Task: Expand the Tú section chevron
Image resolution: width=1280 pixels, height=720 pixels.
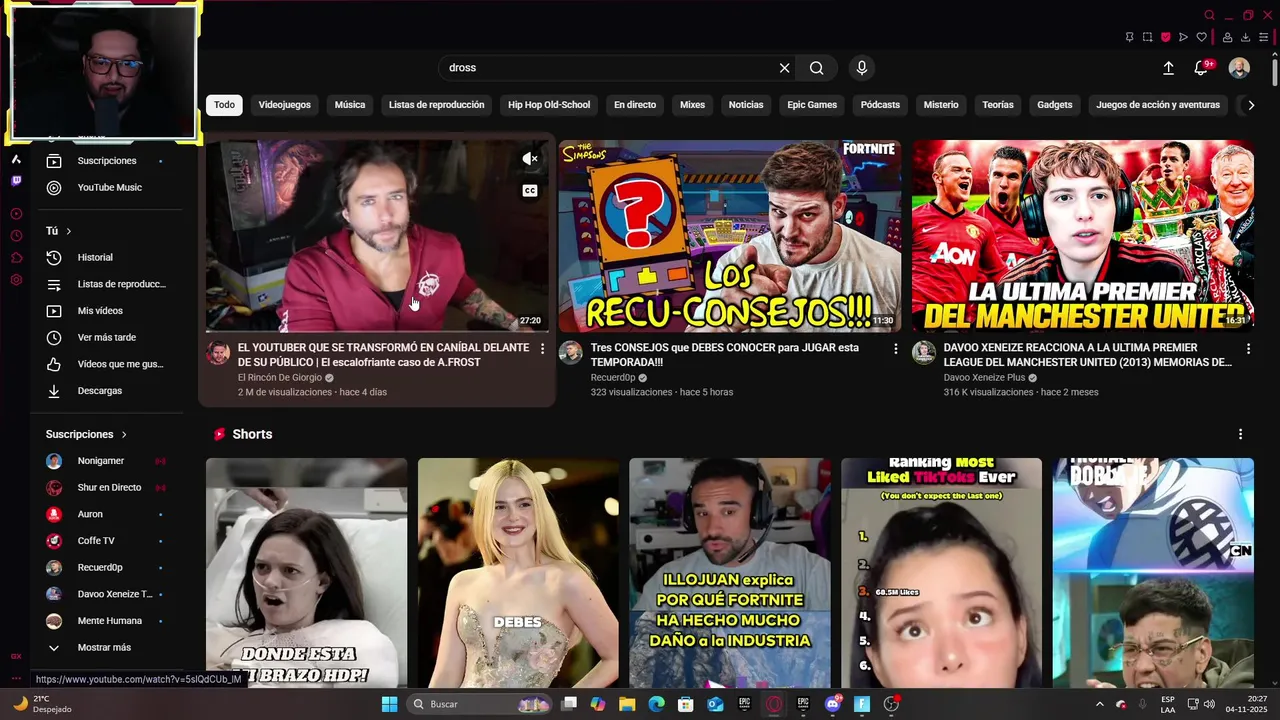Action: [69, 231]
